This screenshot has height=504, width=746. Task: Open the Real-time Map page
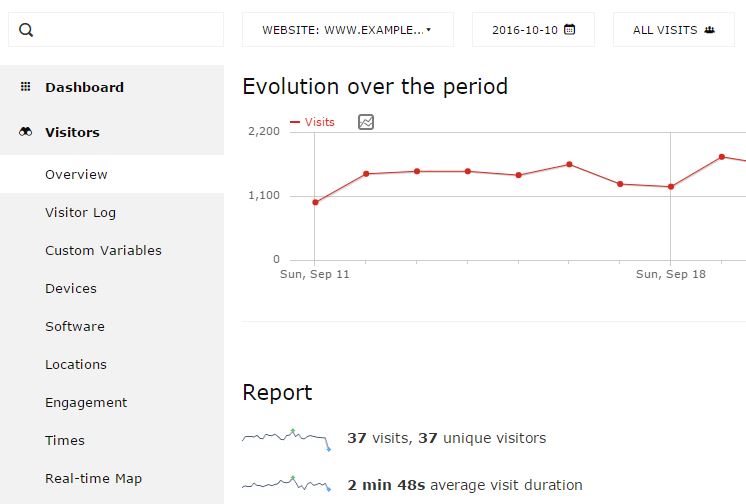coord(93,478)
